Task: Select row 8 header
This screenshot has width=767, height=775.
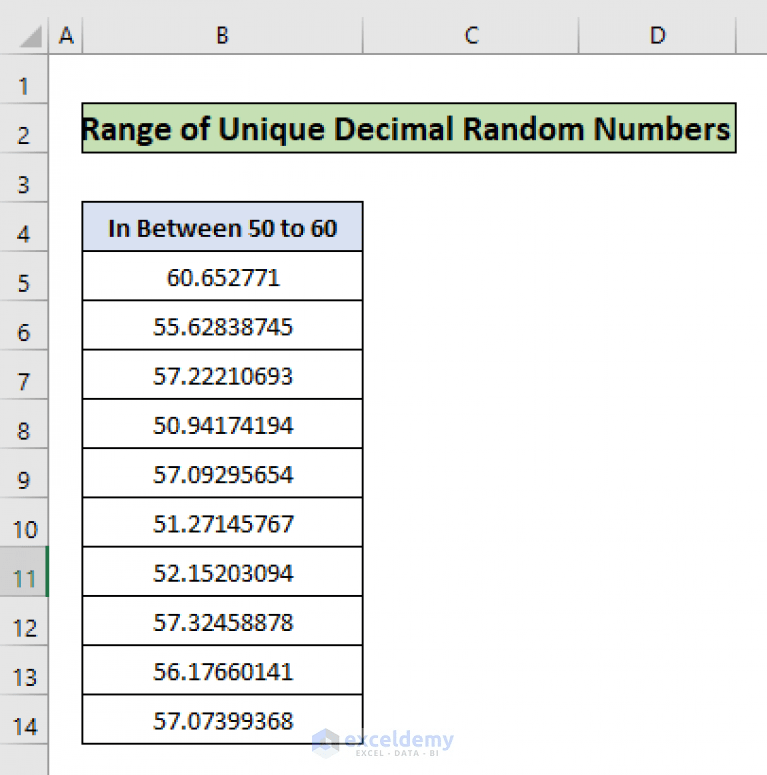Action: pos(24,424)
